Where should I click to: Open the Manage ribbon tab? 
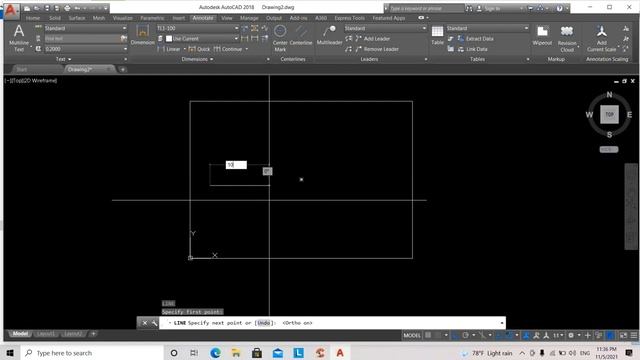[x=249, y=18]
